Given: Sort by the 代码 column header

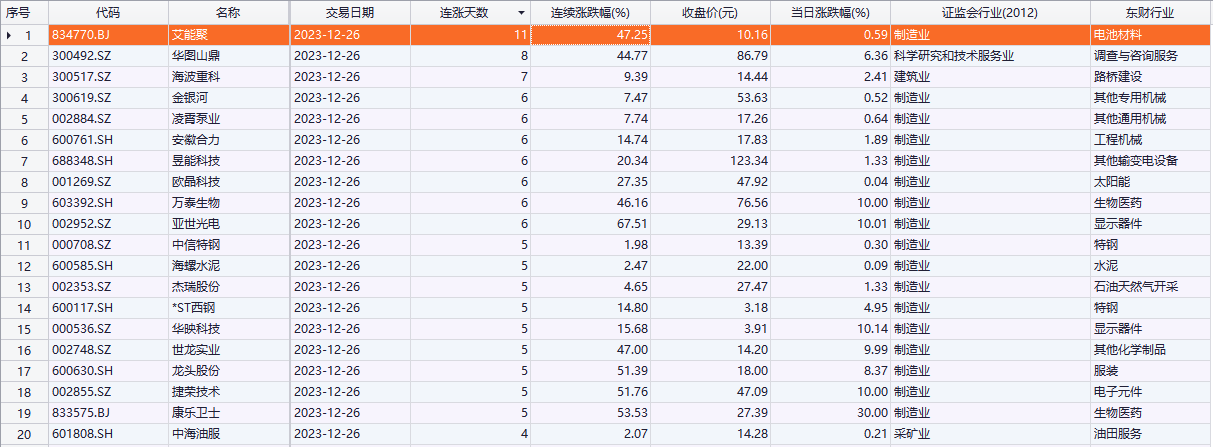Looking at the screenshot, I should (107, 12).
